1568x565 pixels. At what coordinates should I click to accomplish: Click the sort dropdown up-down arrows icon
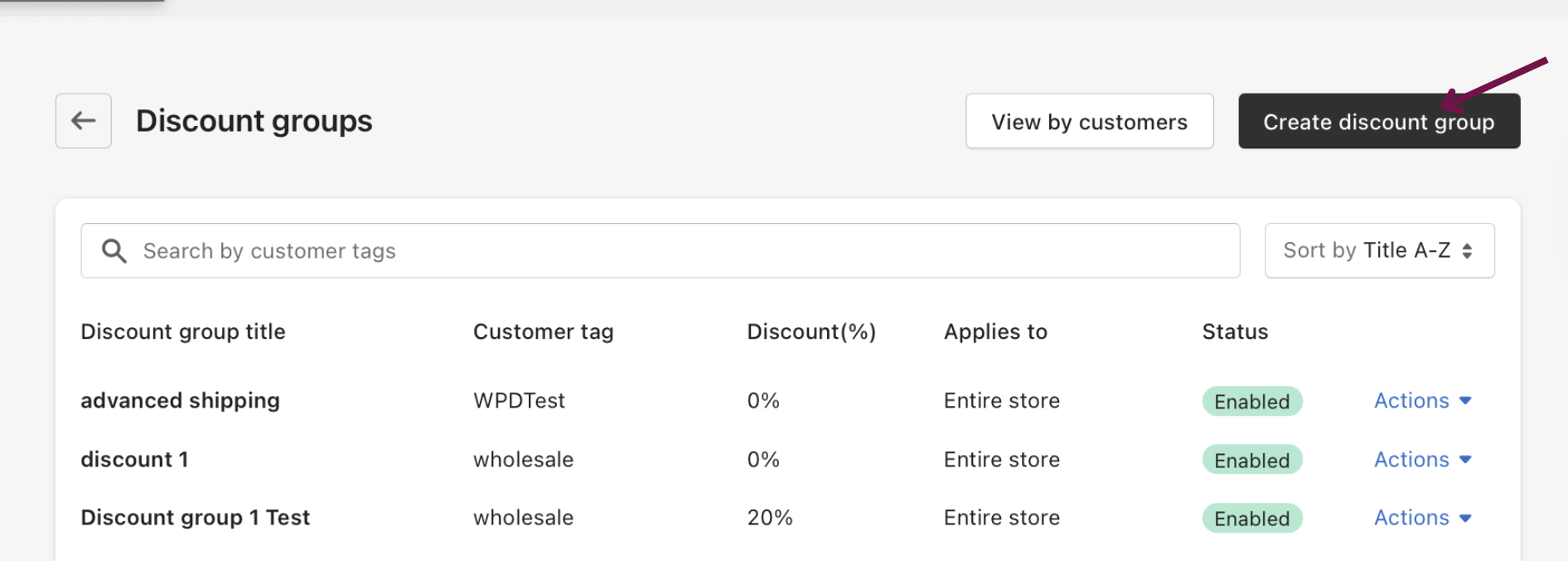[x=1467, y=251]
